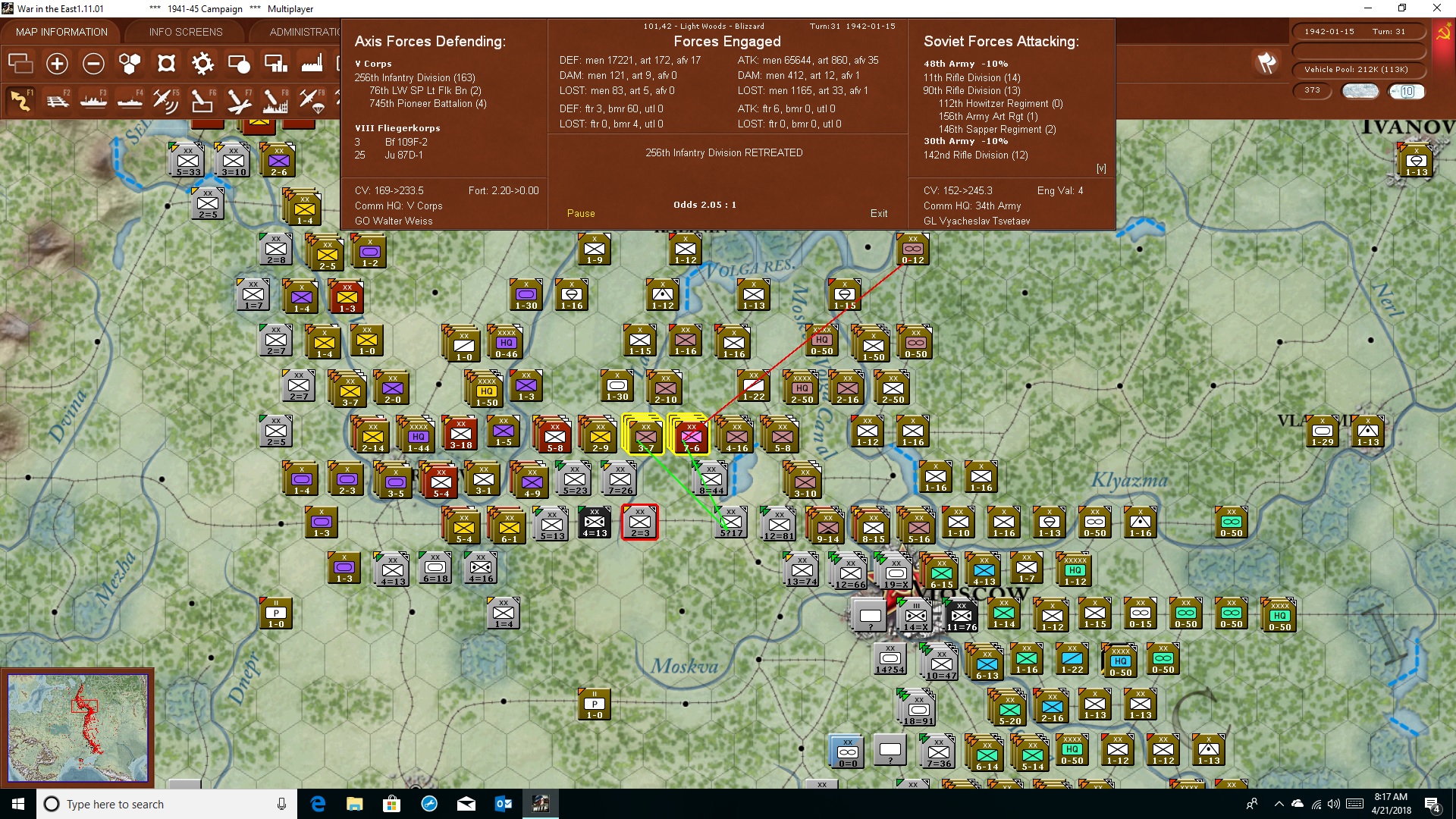Select the 0-46 HQ unit counter
1456x819 pixels.
[506, 343]
